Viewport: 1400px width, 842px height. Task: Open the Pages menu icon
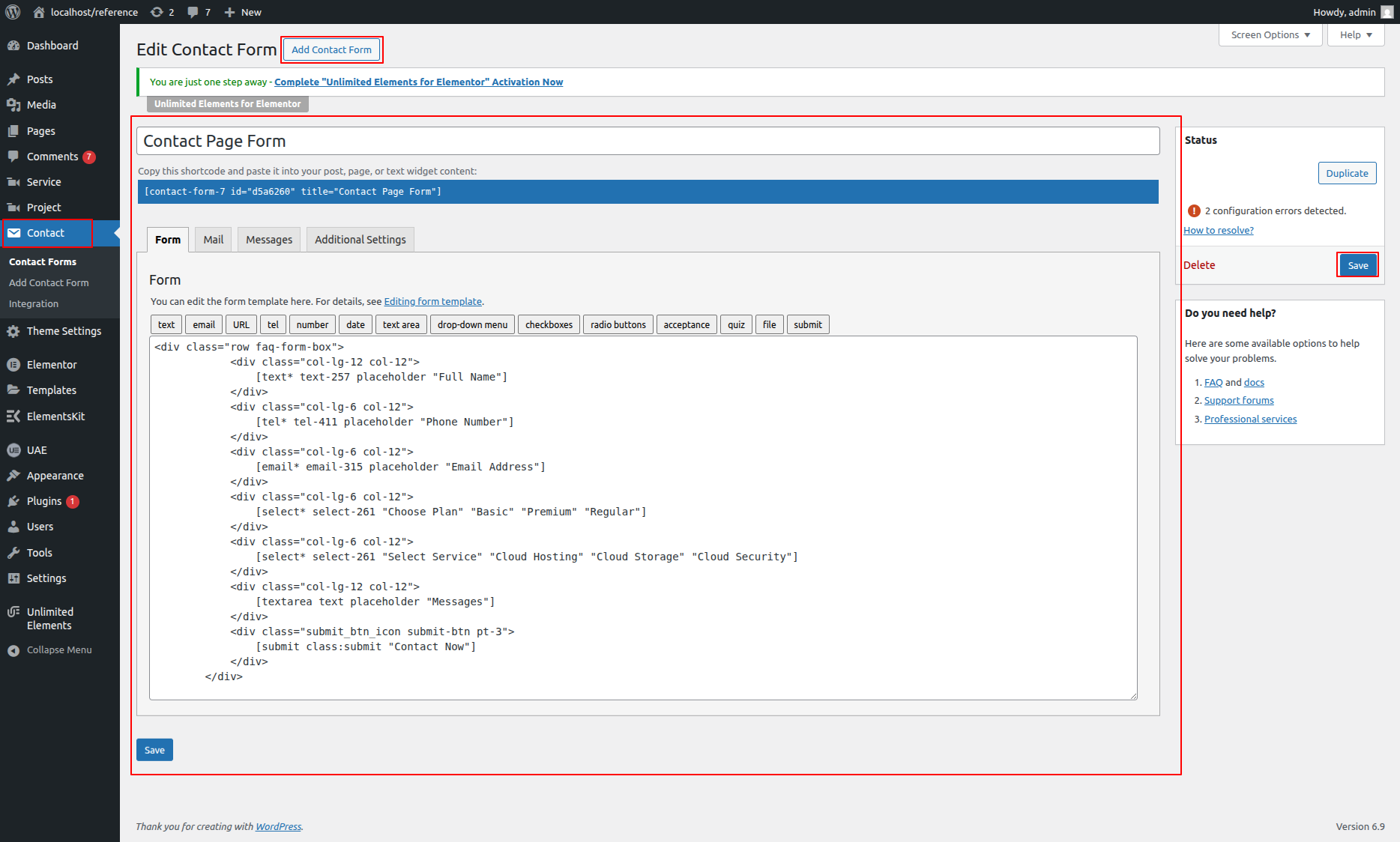tap(13, 131)
